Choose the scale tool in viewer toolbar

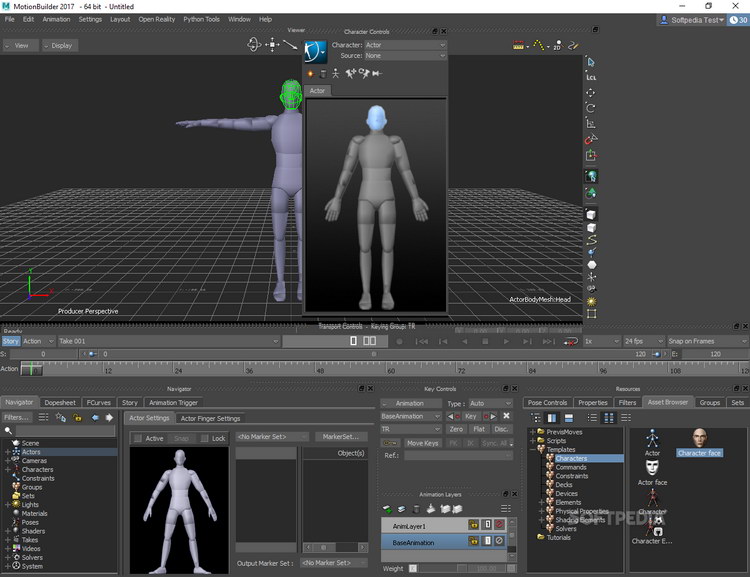click(x=591, y=123)
